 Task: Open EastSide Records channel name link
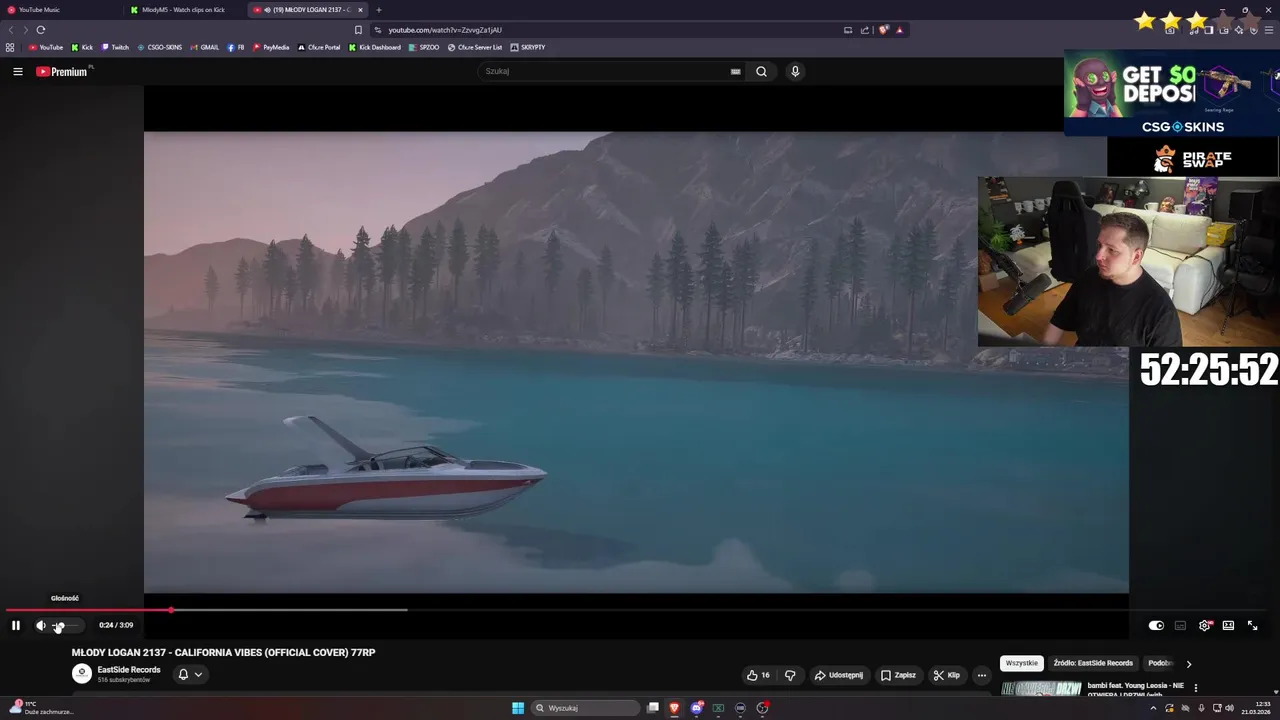pos(129,670)
